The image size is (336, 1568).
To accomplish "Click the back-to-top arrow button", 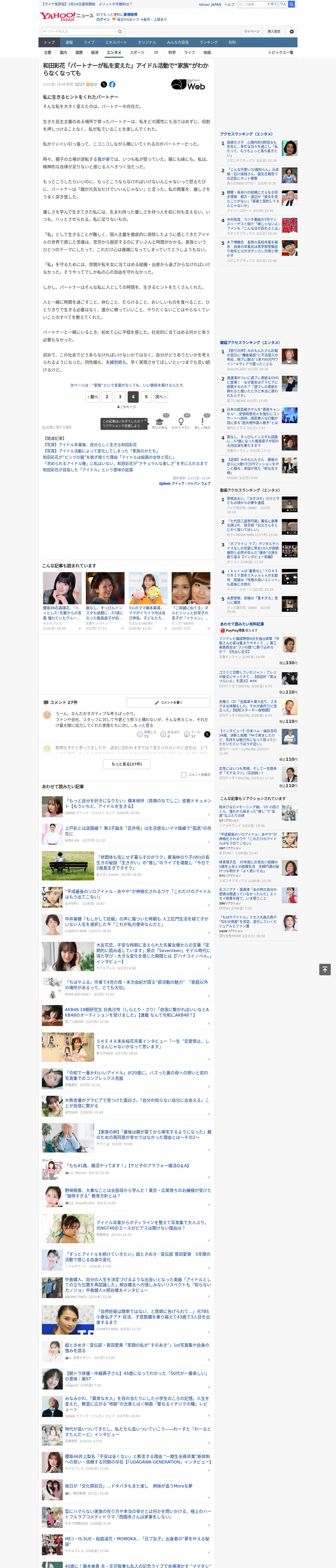I will pos(325,970).
